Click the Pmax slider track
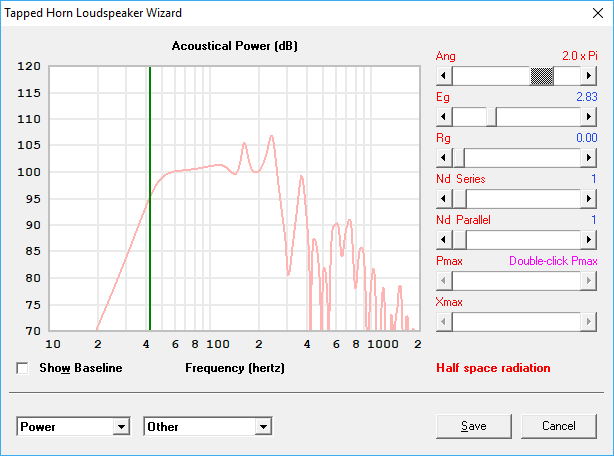614x456 pixels. tap(516, 281)
